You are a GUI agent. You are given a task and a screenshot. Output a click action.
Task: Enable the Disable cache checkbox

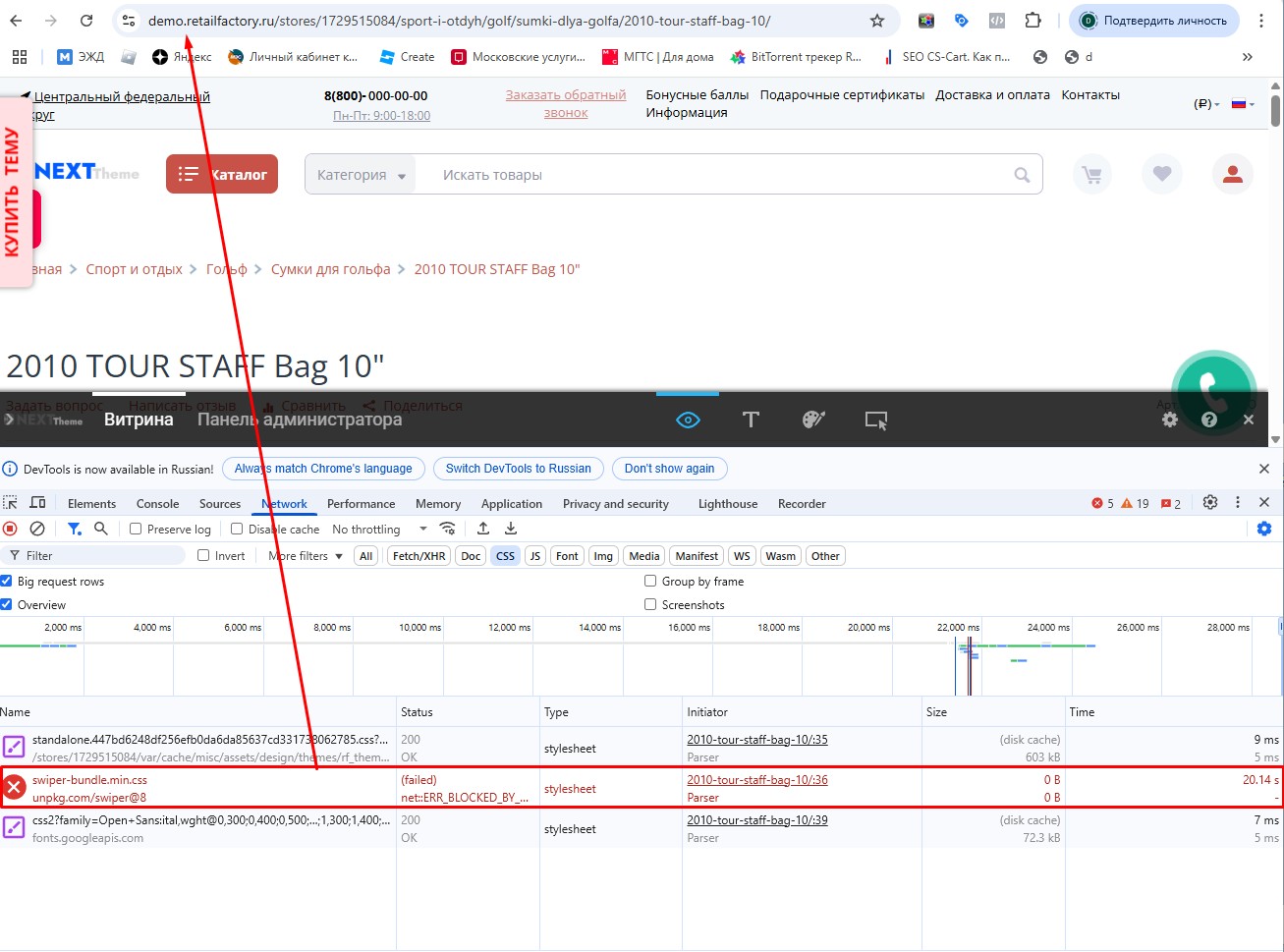tap(237, 529)
